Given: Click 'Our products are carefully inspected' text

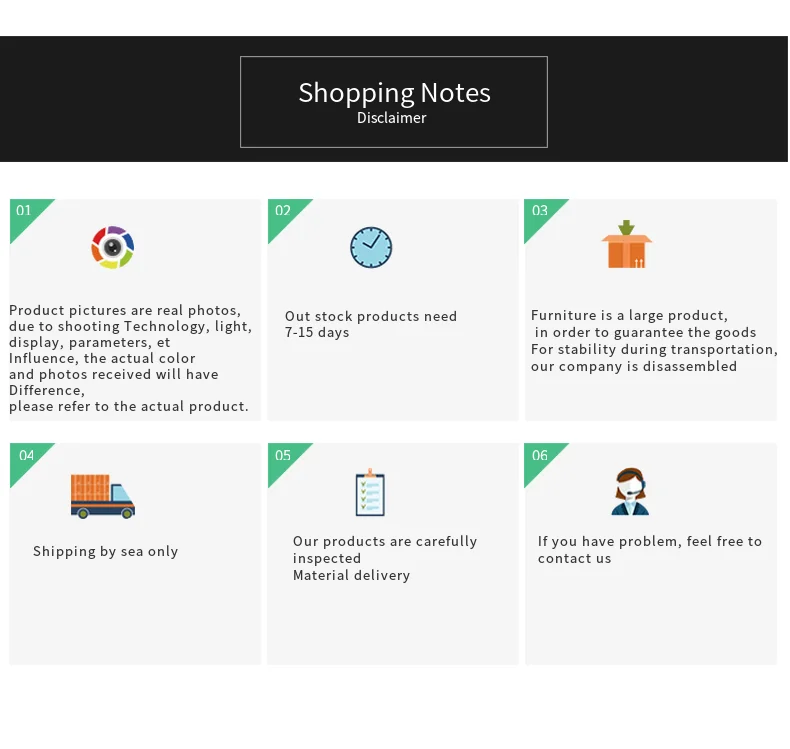Looking at the screenshot, I should click(385, 550).
